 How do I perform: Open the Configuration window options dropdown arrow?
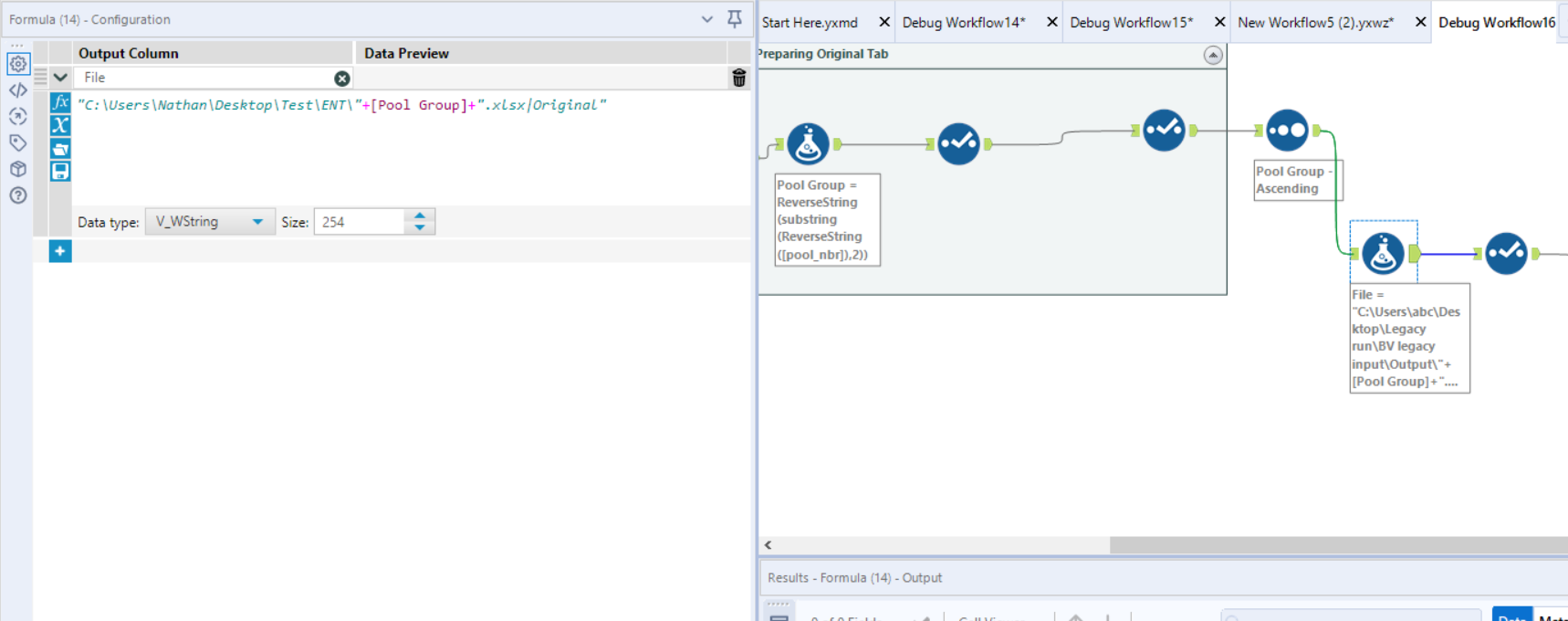[707, 19]
